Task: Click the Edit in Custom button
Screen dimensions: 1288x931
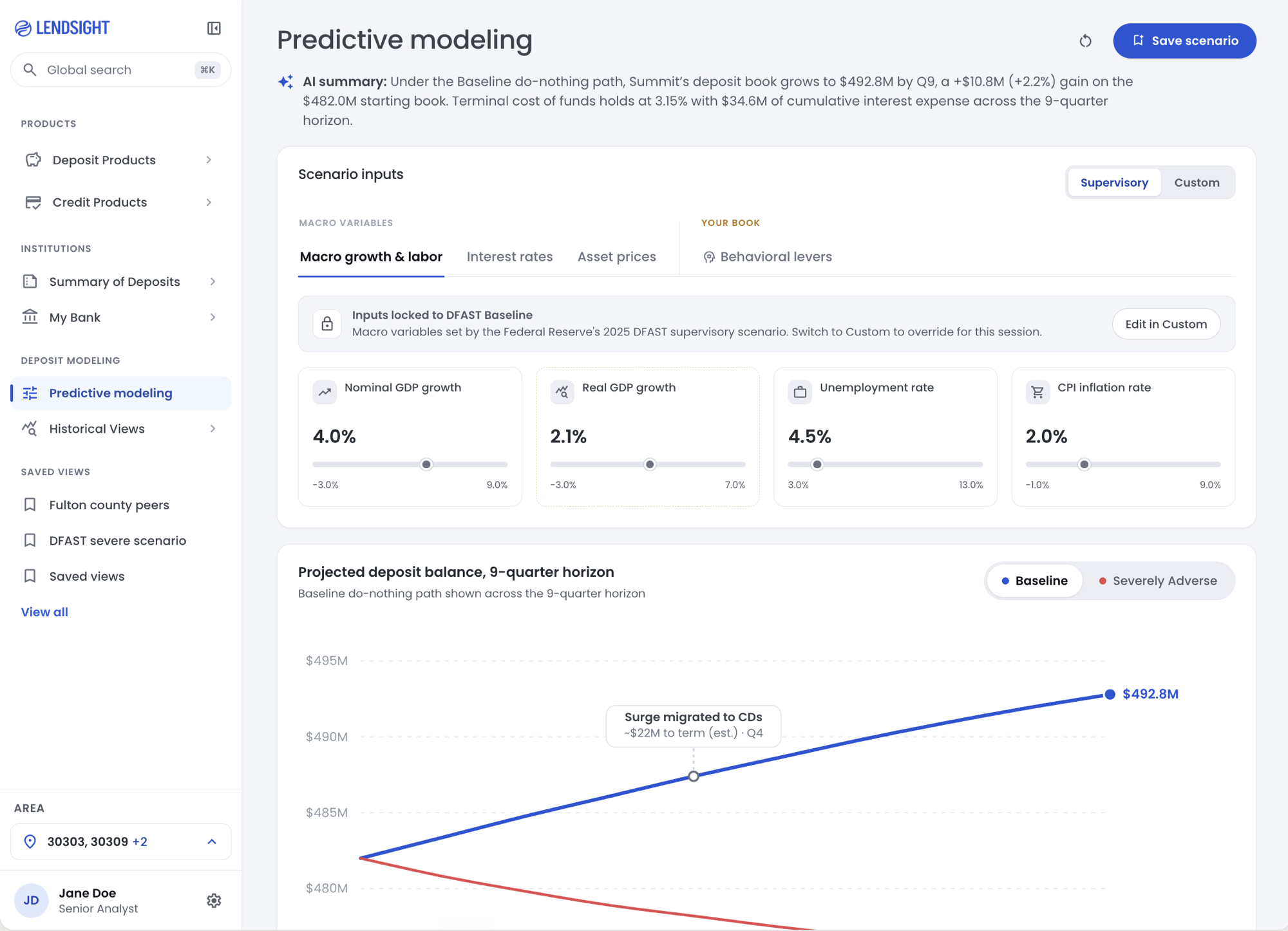Action: point(1166,324)
